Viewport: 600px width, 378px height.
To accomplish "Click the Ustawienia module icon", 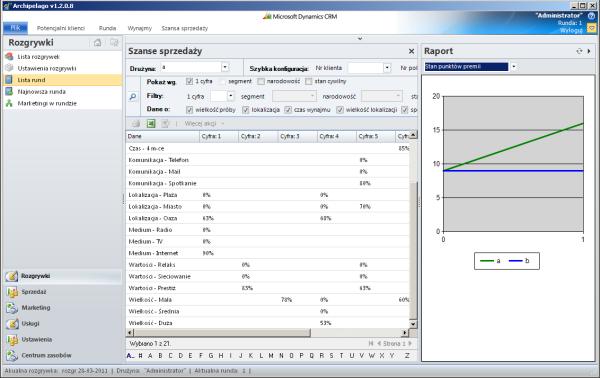I will click(x=12, y=339).
